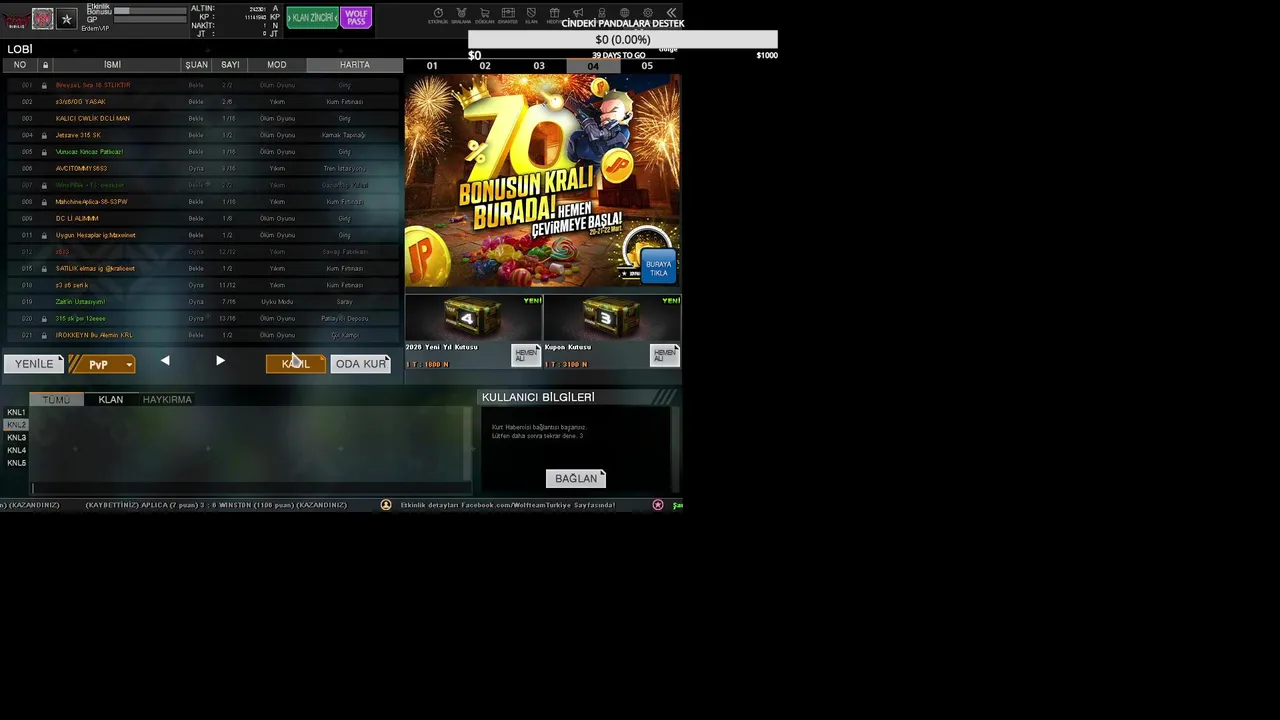
Task: Select channel KNL4
Action: 16,450
